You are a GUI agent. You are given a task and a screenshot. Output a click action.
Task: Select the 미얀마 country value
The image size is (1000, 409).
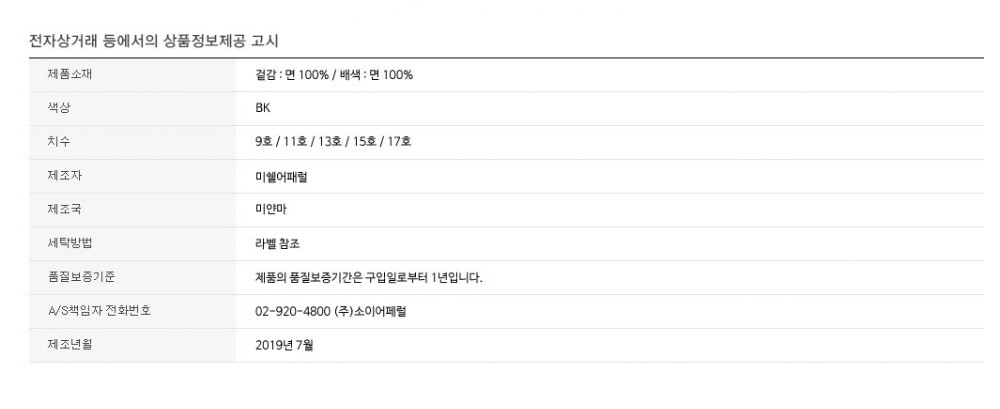click(270, 210)
